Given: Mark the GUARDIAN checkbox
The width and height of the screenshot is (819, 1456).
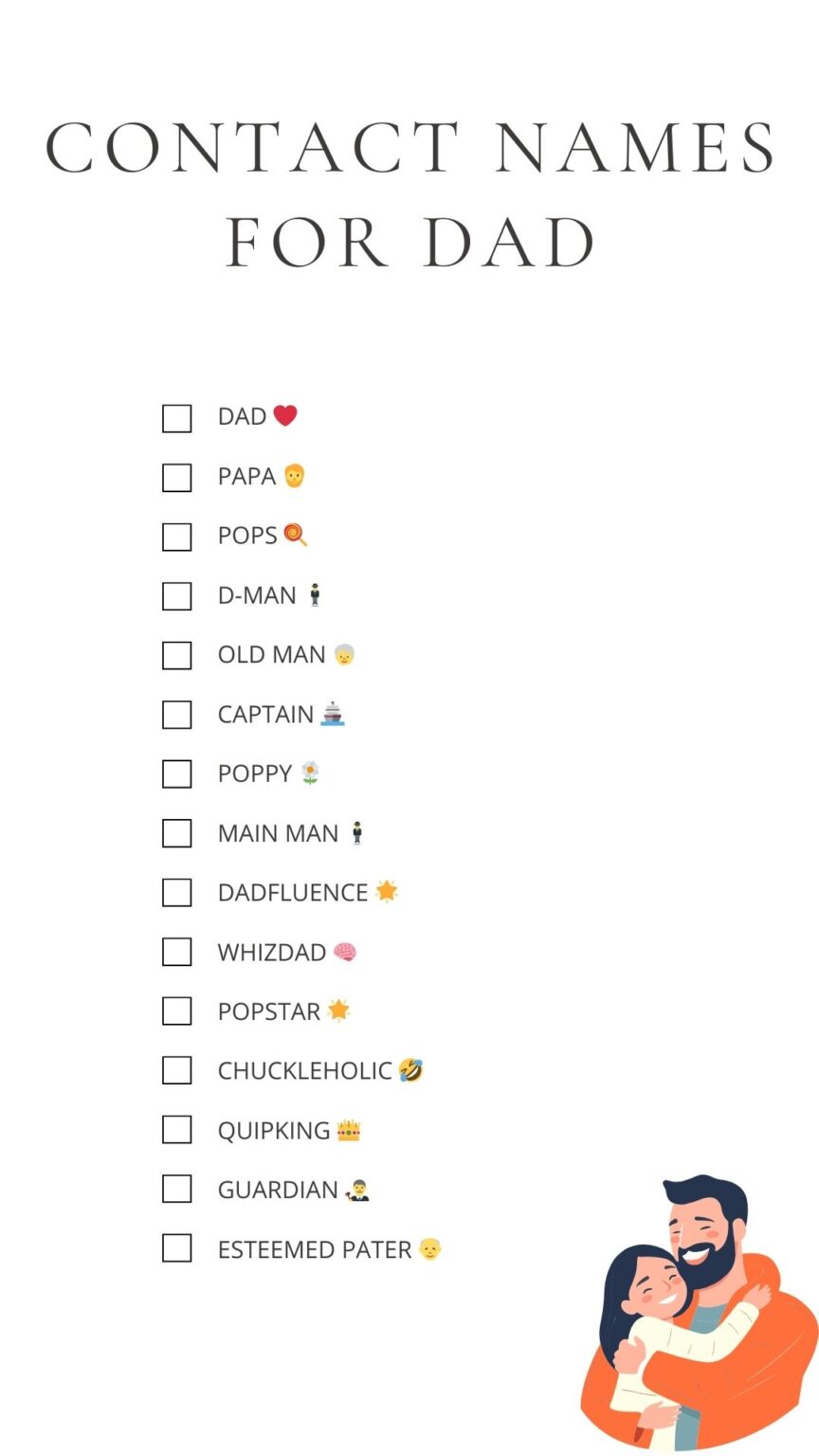Looking at the screenshot, I should (177, 1189).
